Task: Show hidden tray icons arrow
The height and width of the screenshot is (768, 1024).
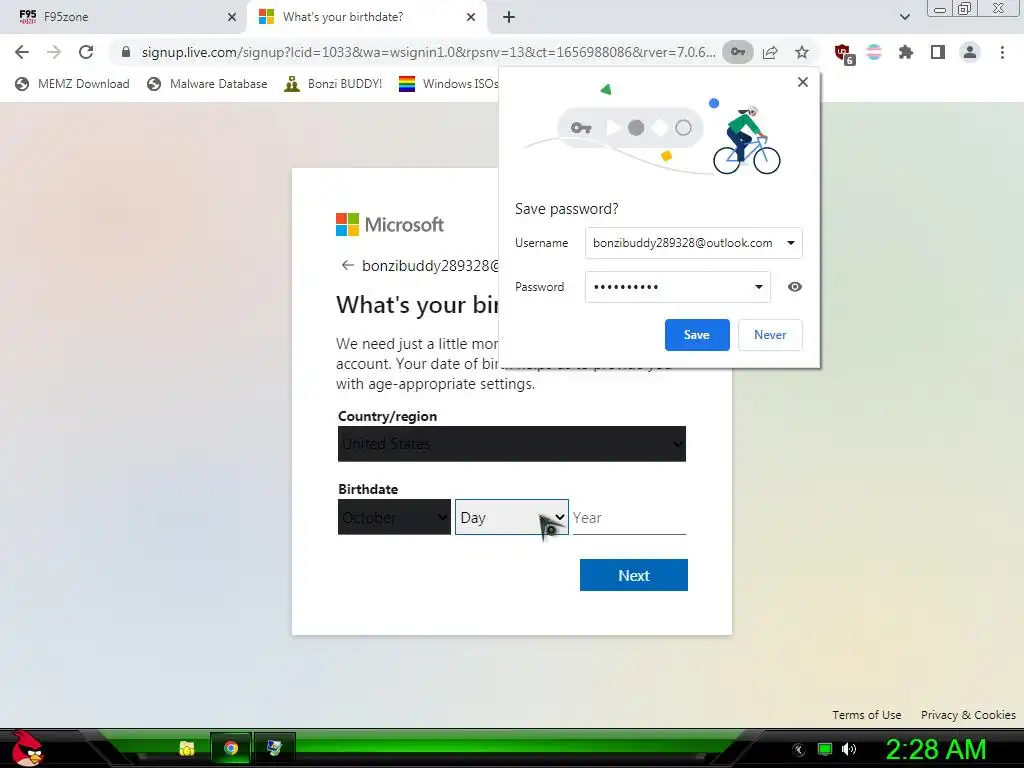Action: point(799,750)
